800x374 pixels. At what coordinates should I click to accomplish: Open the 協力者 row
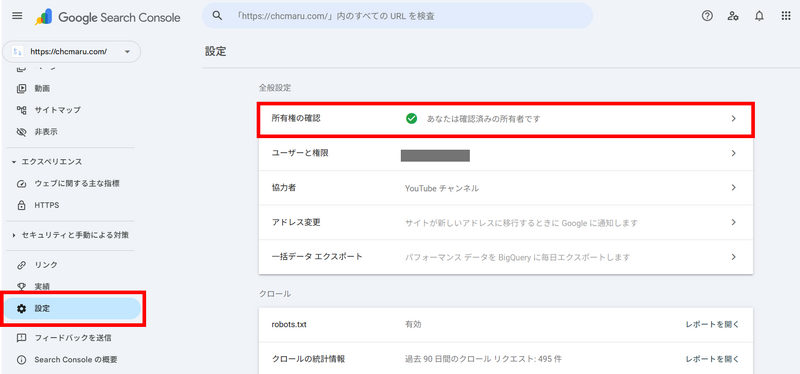pos(506,188)
